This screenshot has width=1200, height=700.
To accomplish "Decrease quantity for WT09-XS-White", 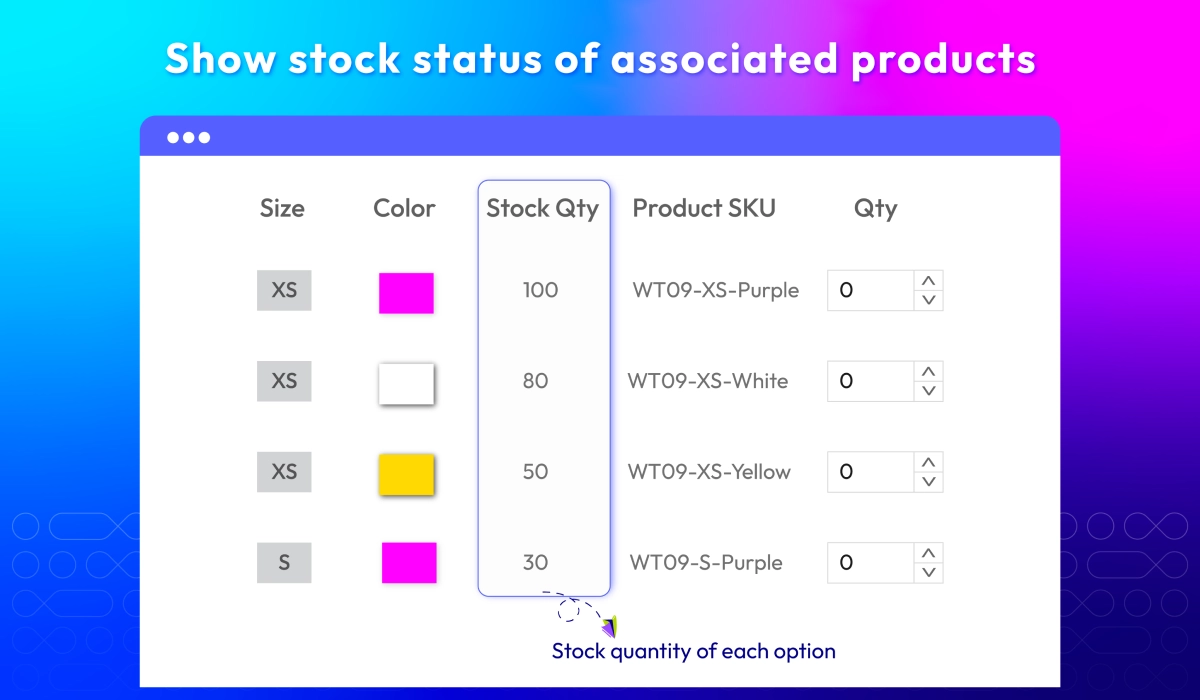I will (929, 391).
